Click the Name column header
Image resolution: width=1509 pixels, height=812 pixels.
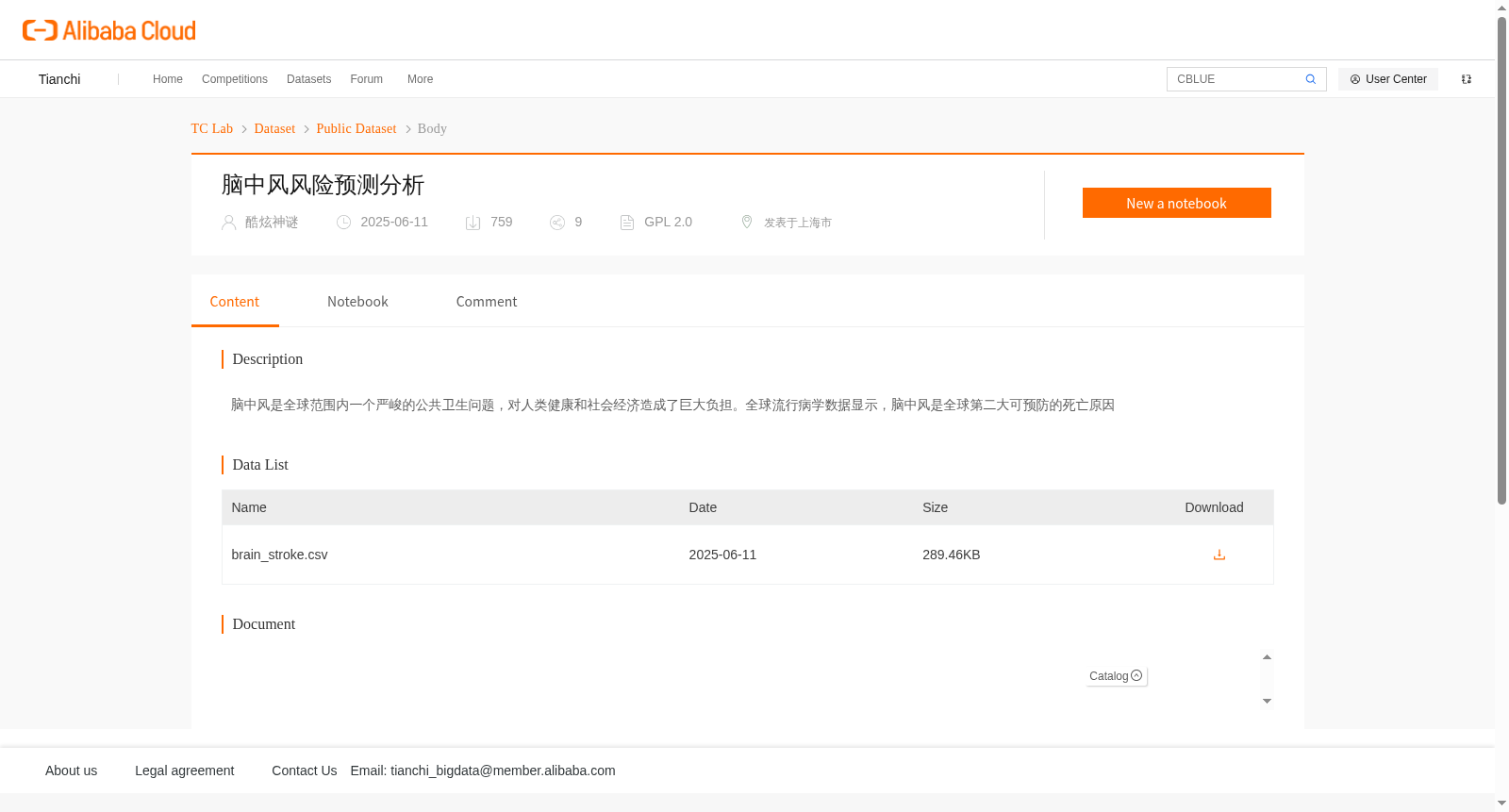[x=249, y=507]
